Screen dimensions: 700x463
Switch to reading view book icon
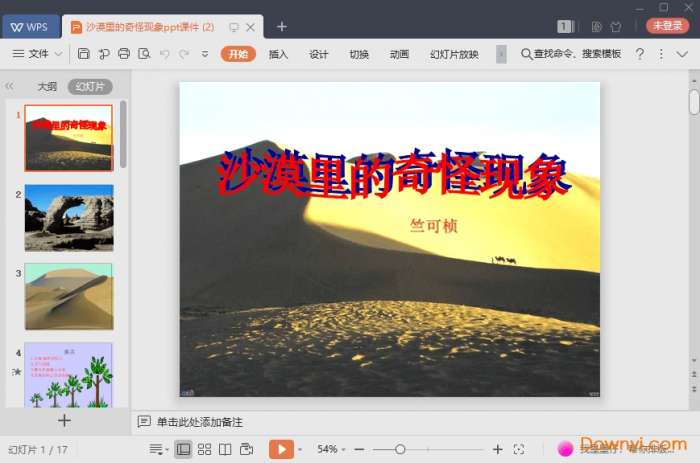[225, 449]
